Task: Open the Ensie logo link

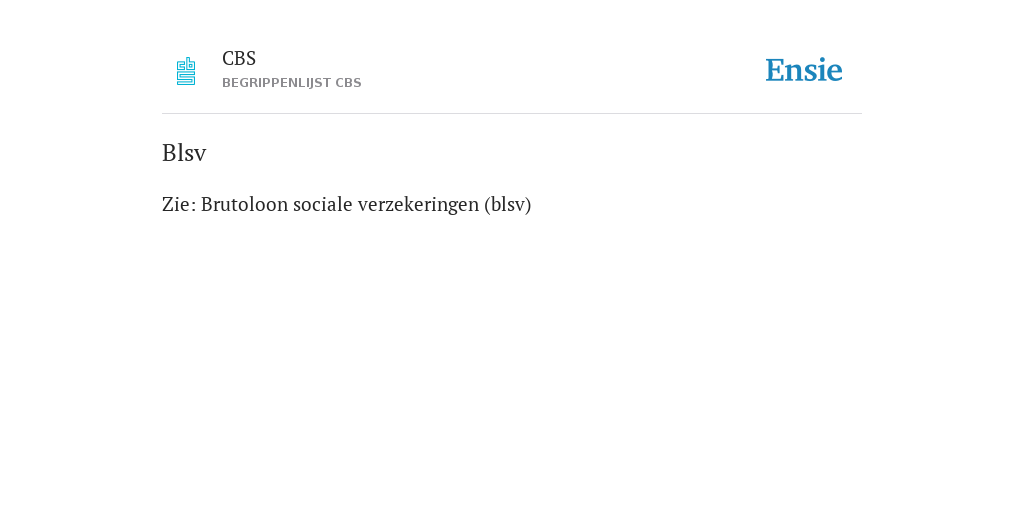Action: (804, 70)
